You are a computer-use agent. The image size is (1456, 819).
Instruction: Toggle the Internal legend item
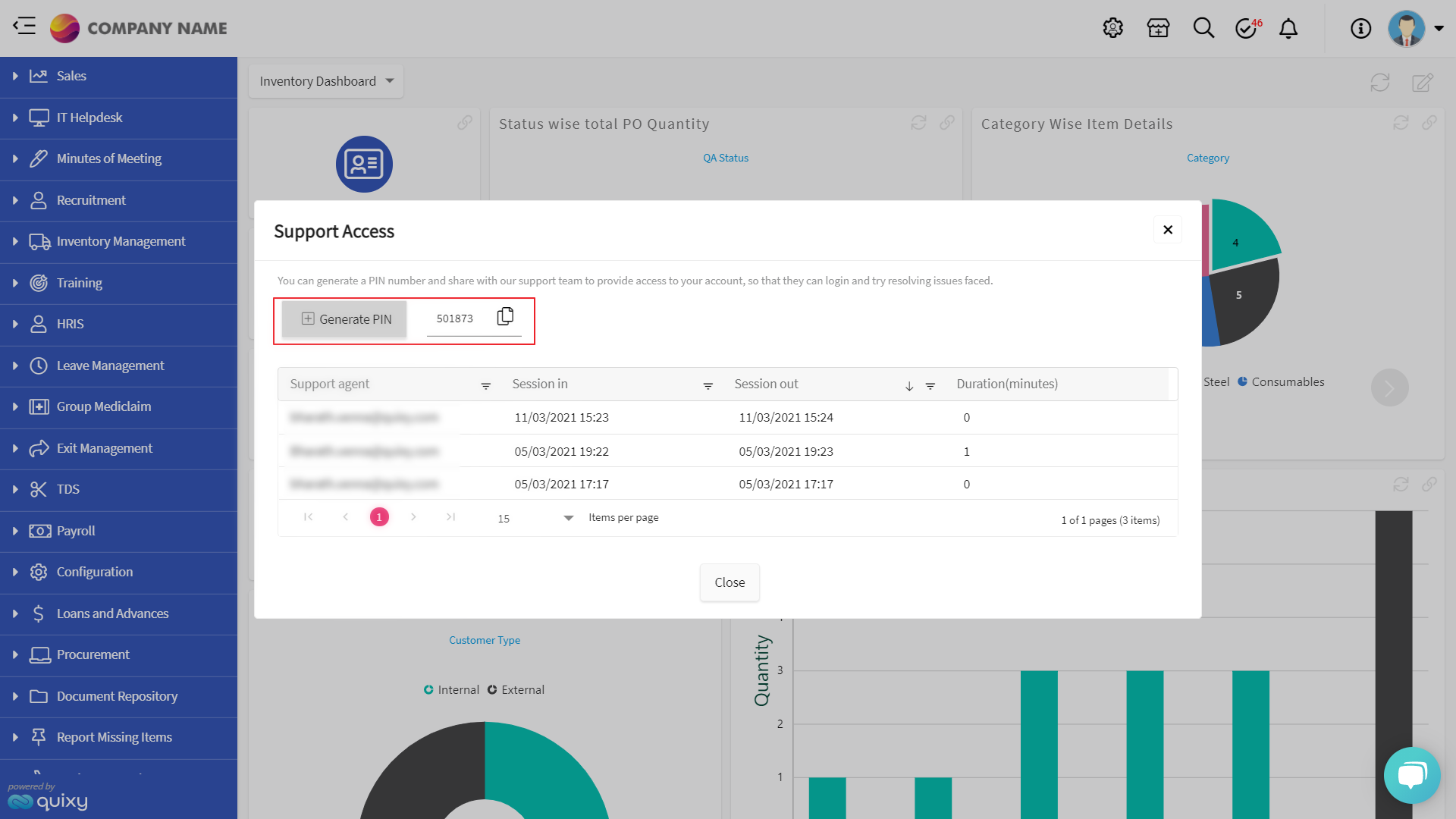(451, 689)
